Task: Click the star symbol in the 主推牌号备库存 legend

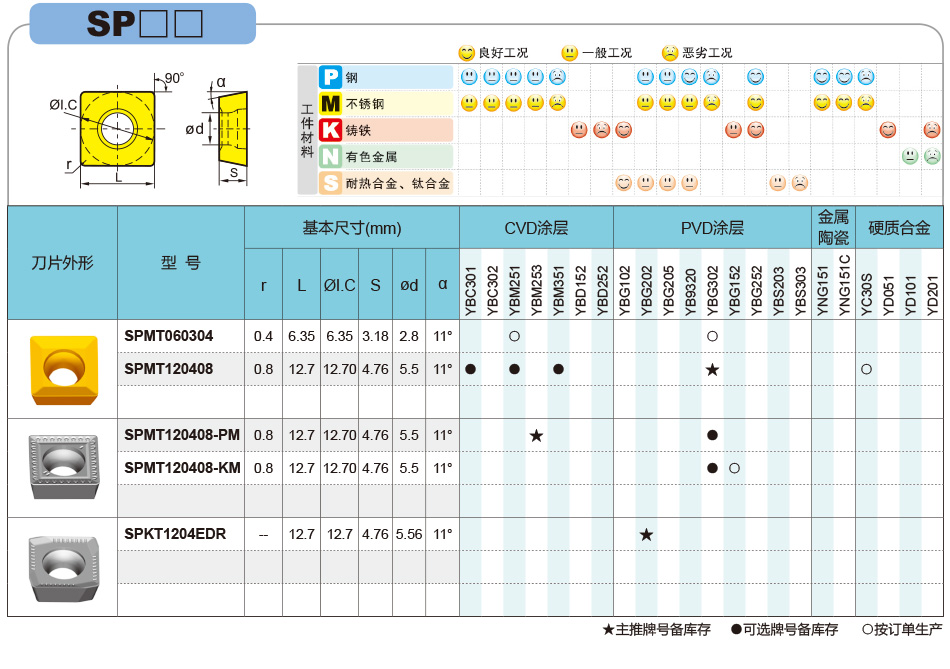Action: point(608,630)
